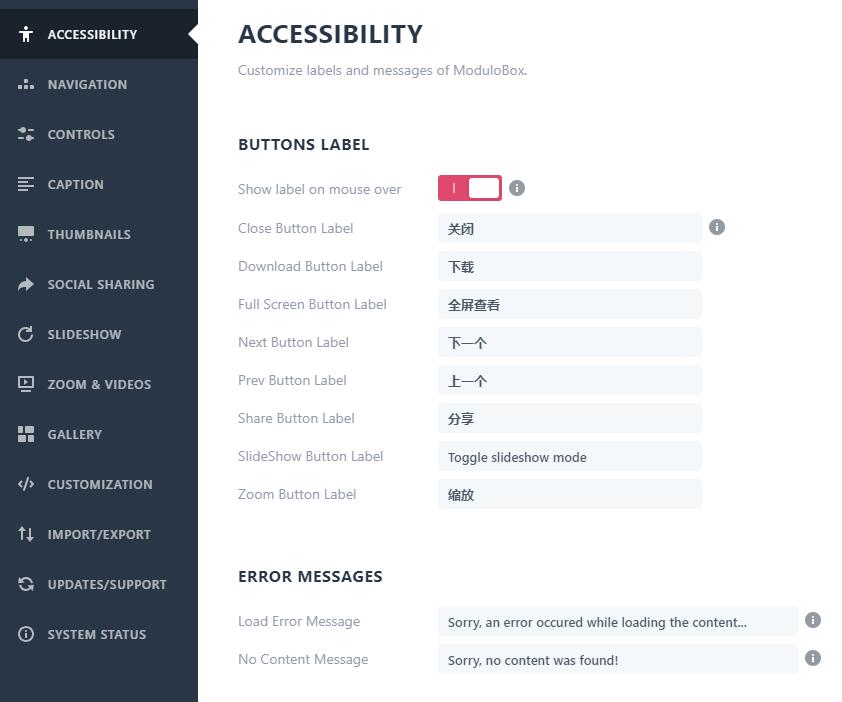
Task: Click info icon next to No Content Message
Action: pyautogui.click(x=813, y=659)
